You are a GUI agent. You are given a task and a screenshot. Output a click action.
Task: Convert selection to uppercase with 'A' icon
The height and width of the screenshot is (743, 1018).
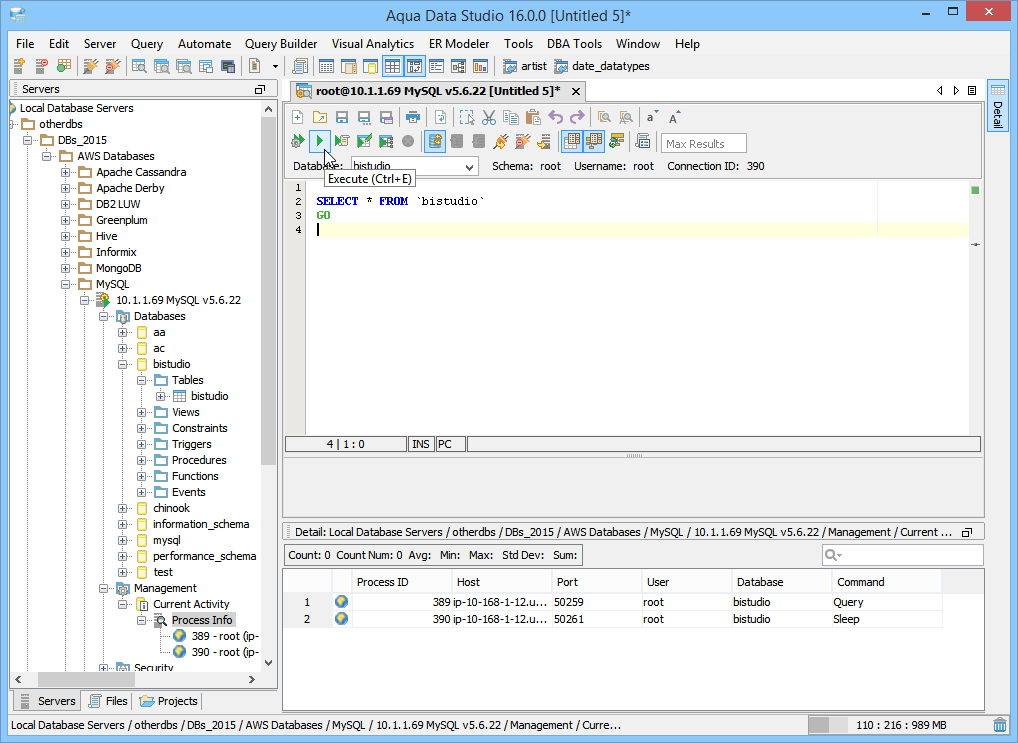tap(674, 118)
